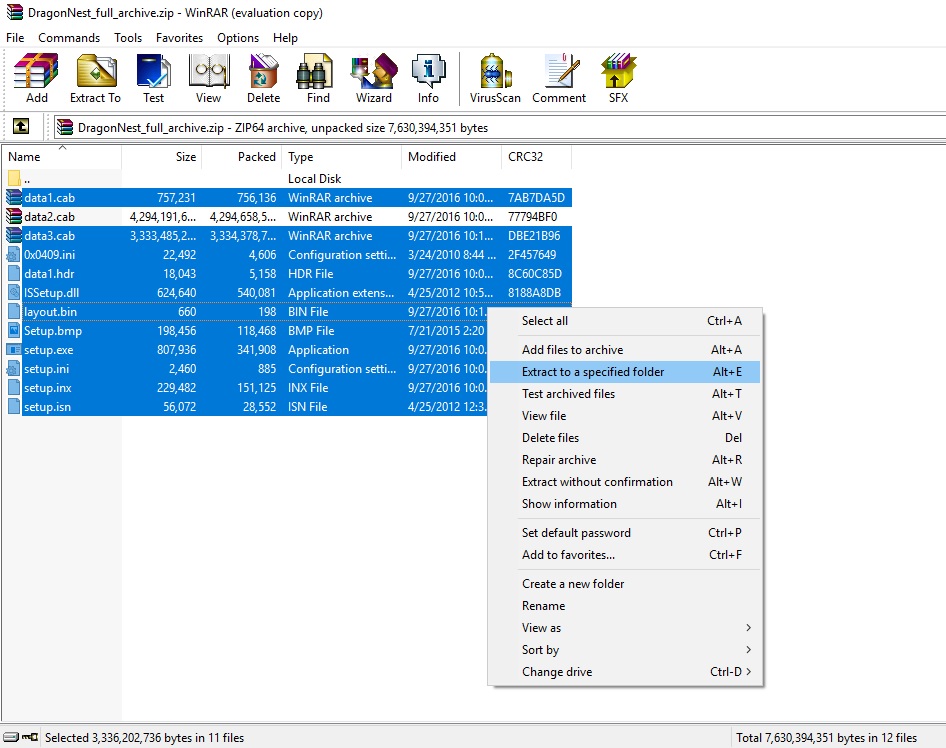Open the Favorites menu
946x748 pixels.
pos(179,37)
